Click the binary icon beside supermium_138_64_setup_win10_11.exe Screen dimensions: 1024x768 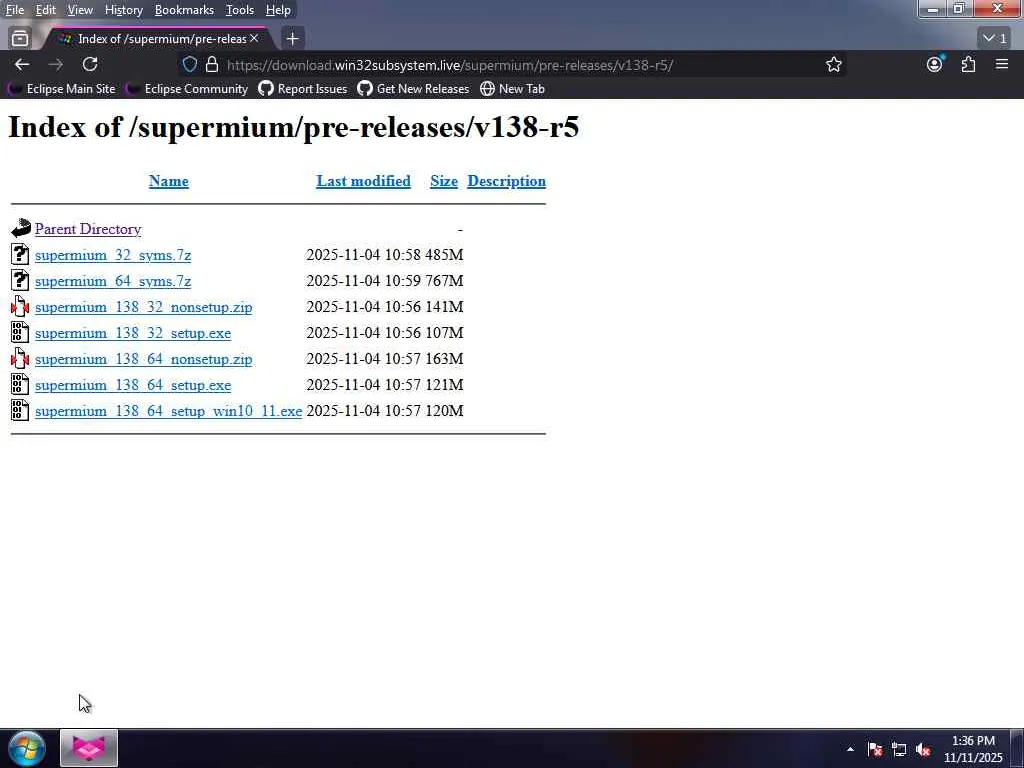pos(20,411)
